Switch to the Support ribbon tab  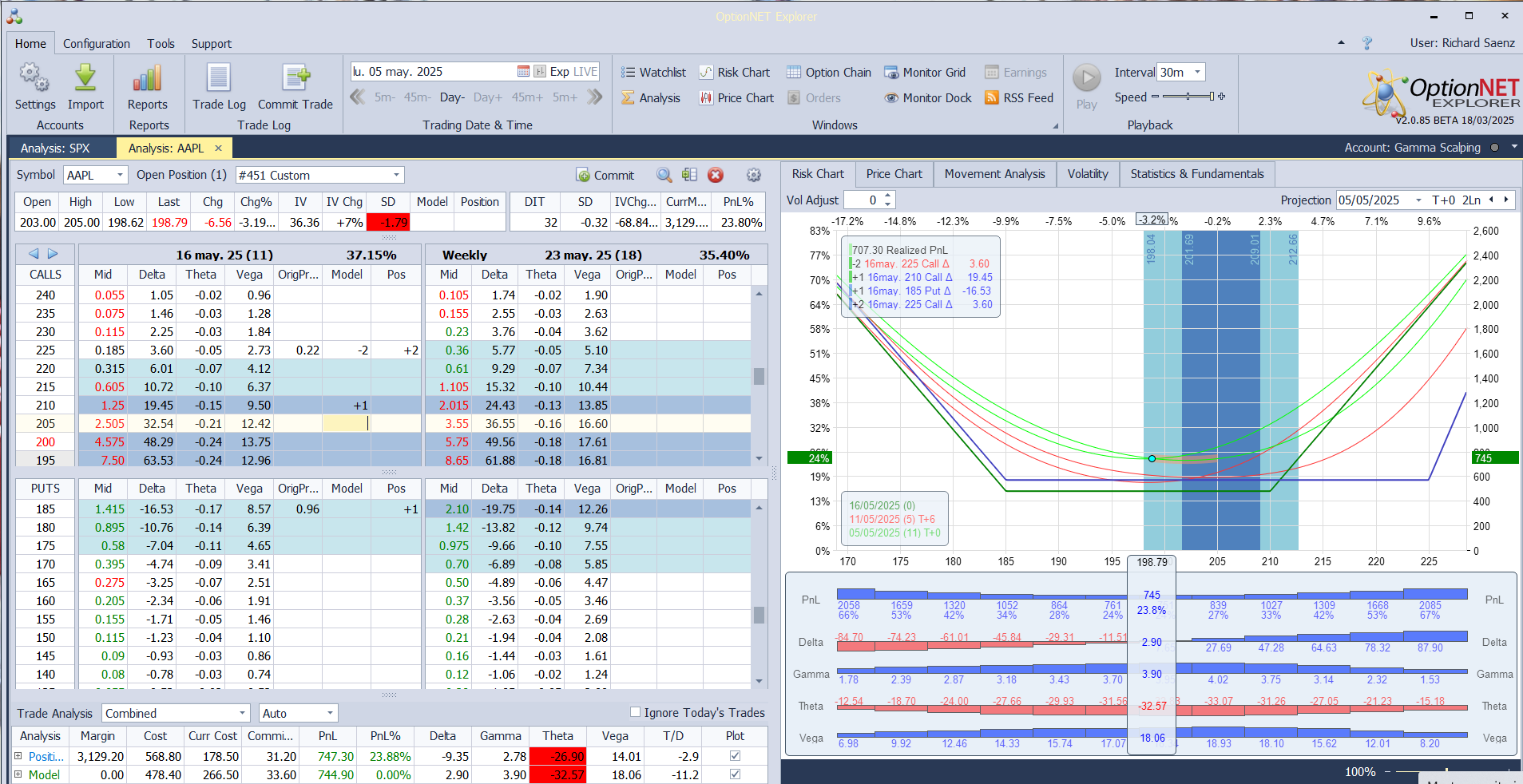coord(212,44)
